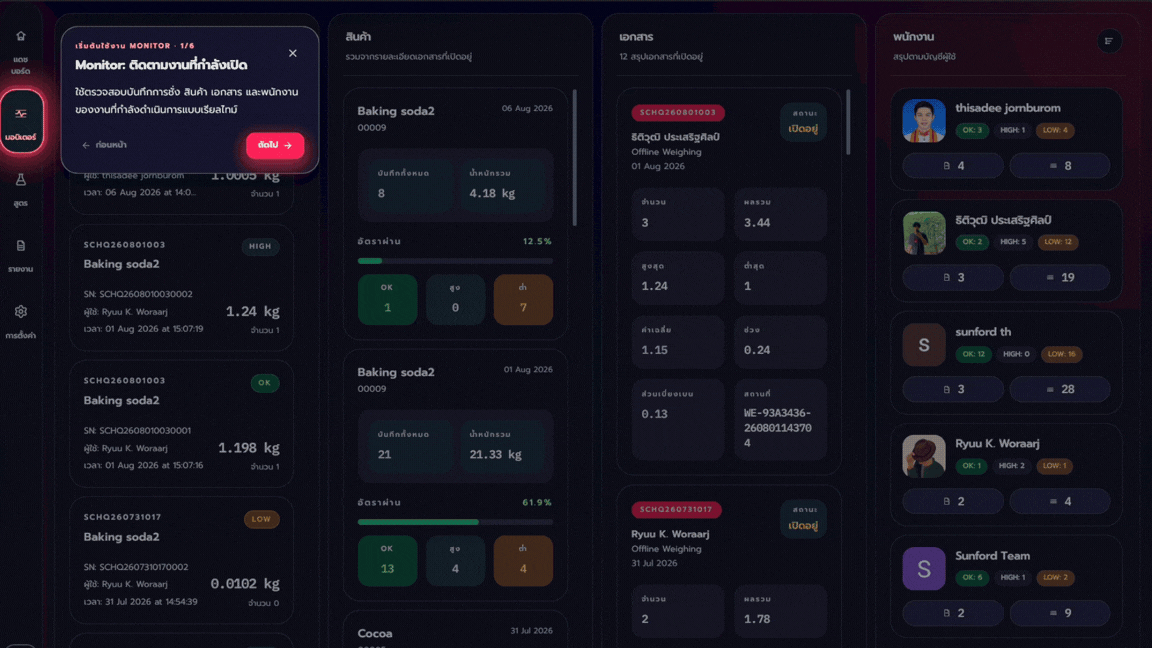Click sunford th avatar initial

[x=924, y=345]
